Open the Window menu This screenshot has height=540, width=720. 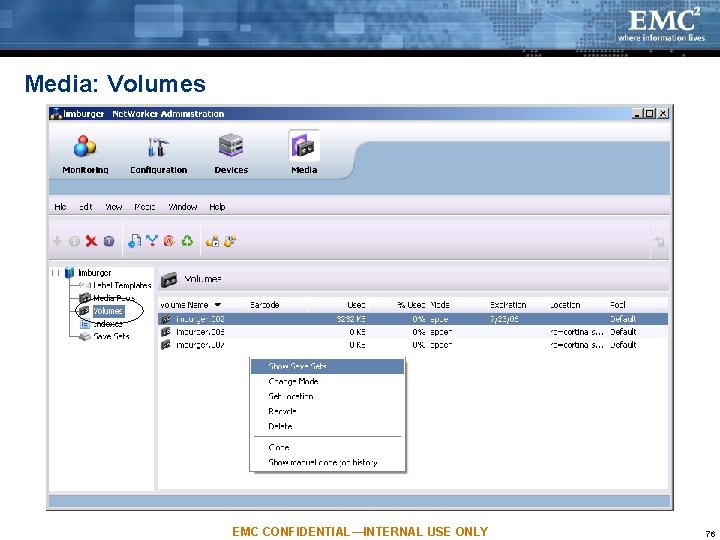click(183, 207)
